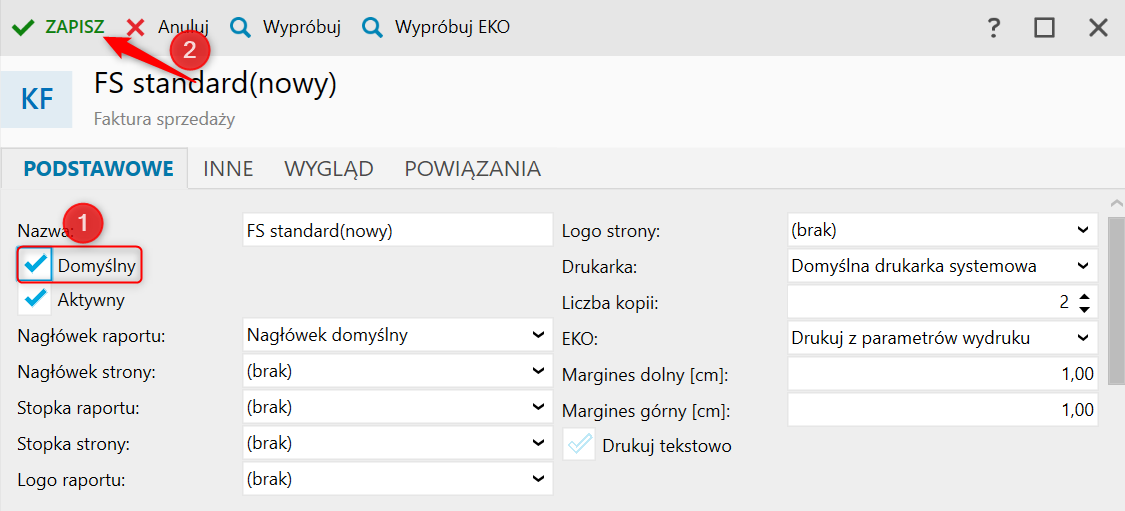Click the green ZAPISZ checkmark icon
The image size is (1125, 511).
click(x=23, y=27)
